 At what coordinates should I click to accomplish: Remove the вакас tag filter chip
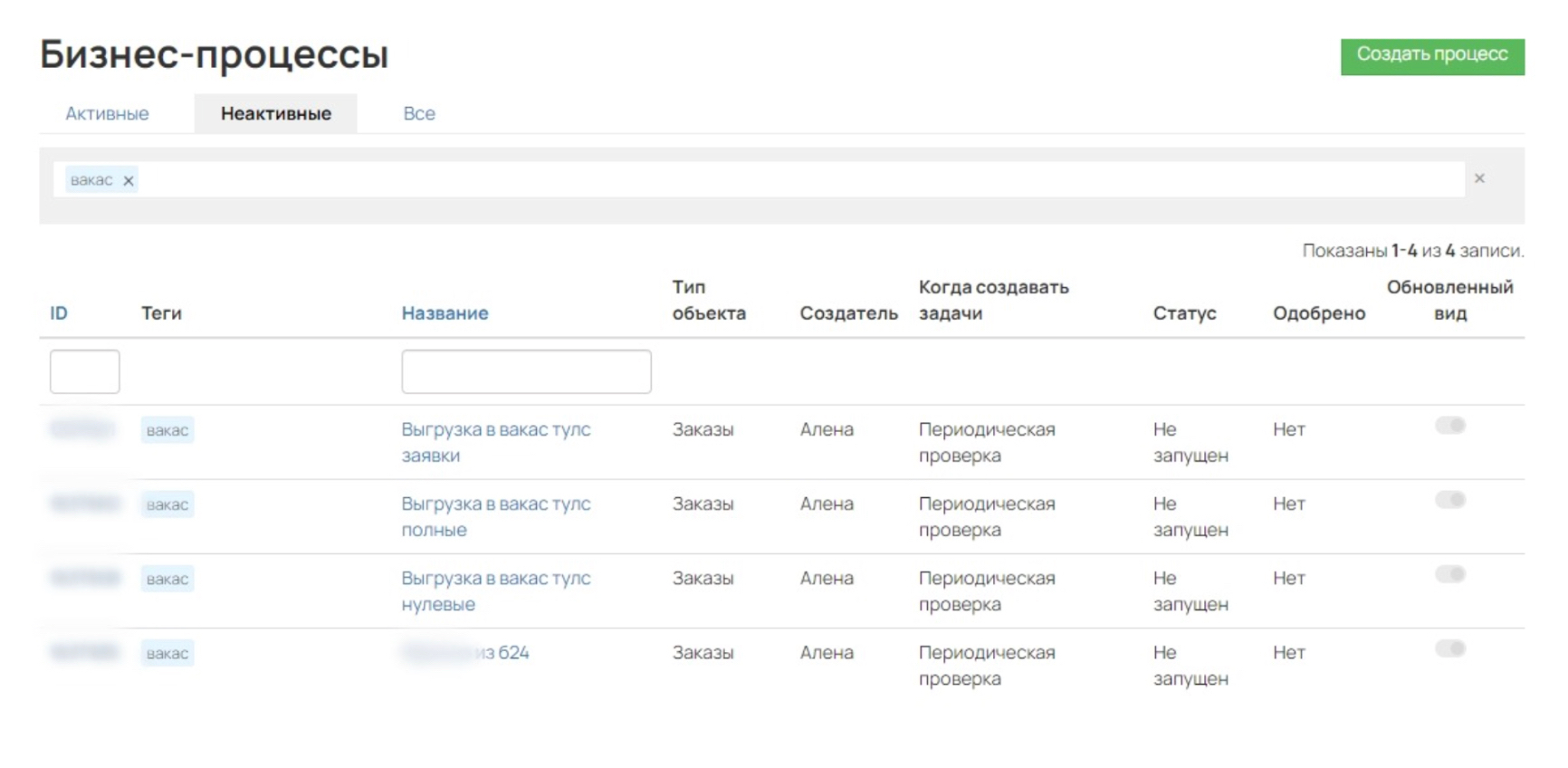point(129,180)
